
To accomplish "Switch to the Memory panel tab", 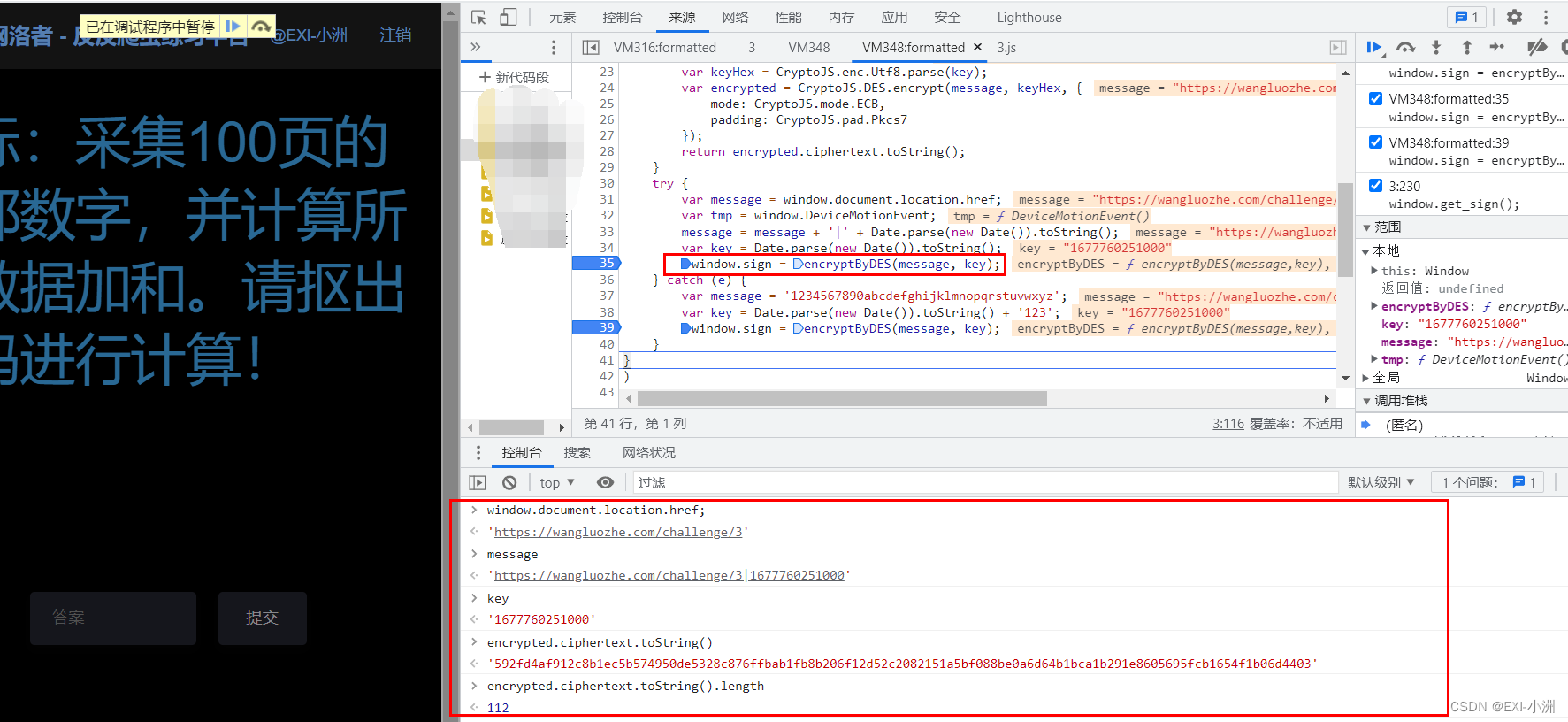I will [841, 17].
